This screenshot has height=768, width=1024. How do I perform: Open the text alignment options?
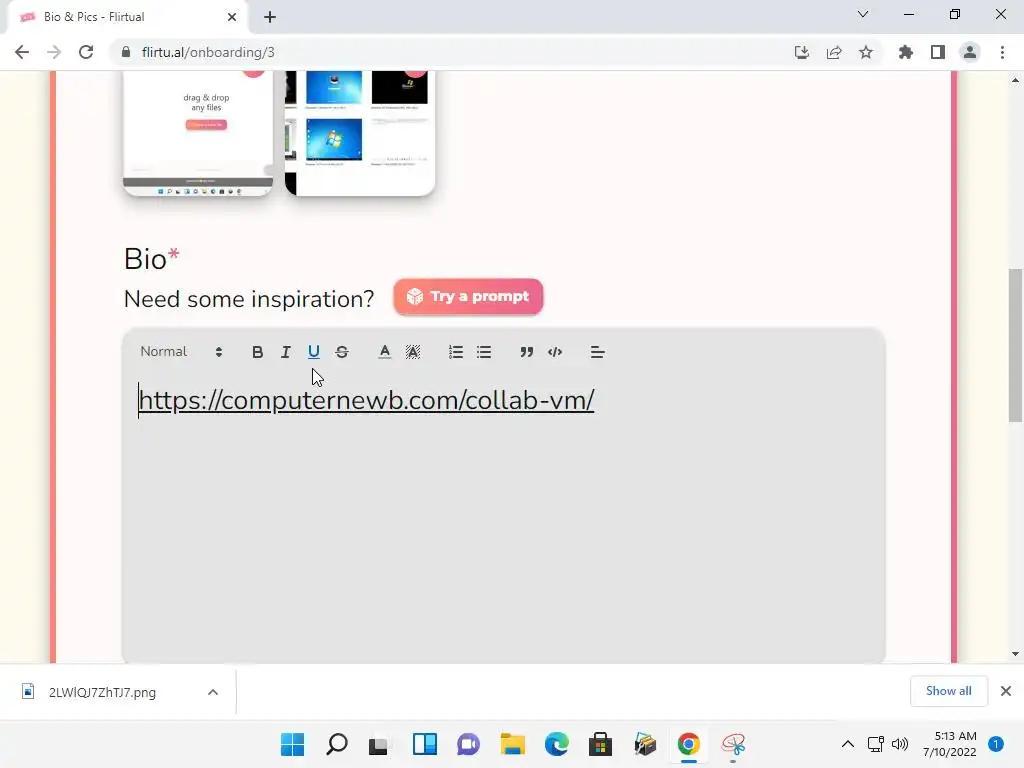tap(597, 352)
